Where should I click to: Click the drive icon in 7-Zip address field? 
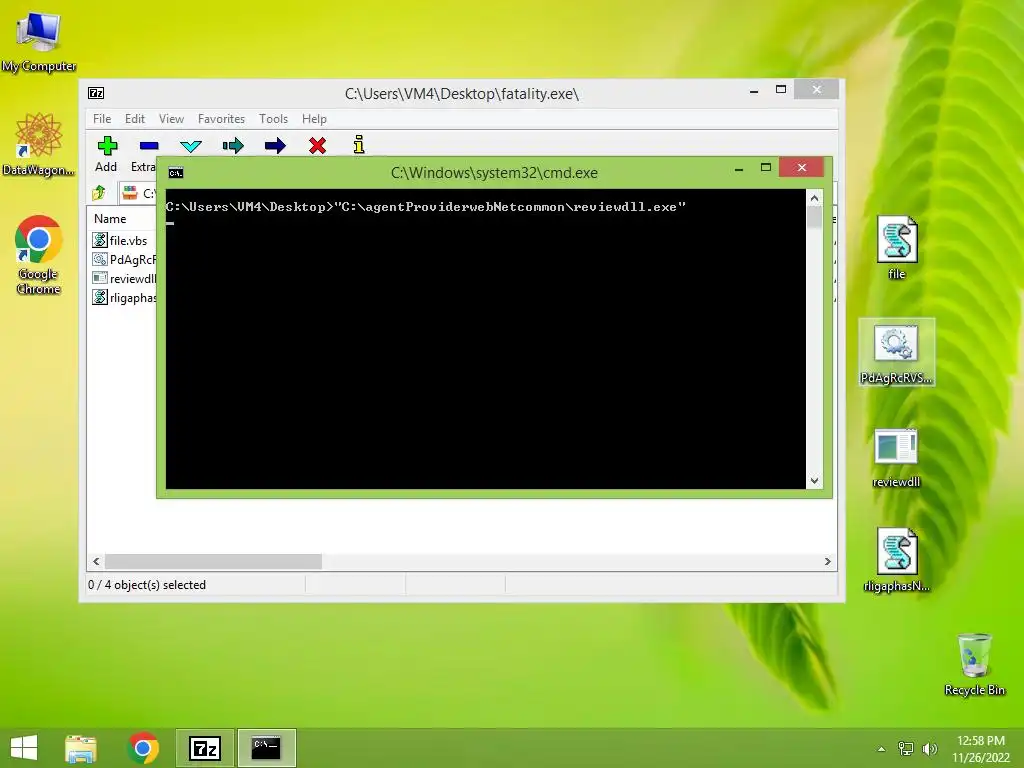point(130,193)
